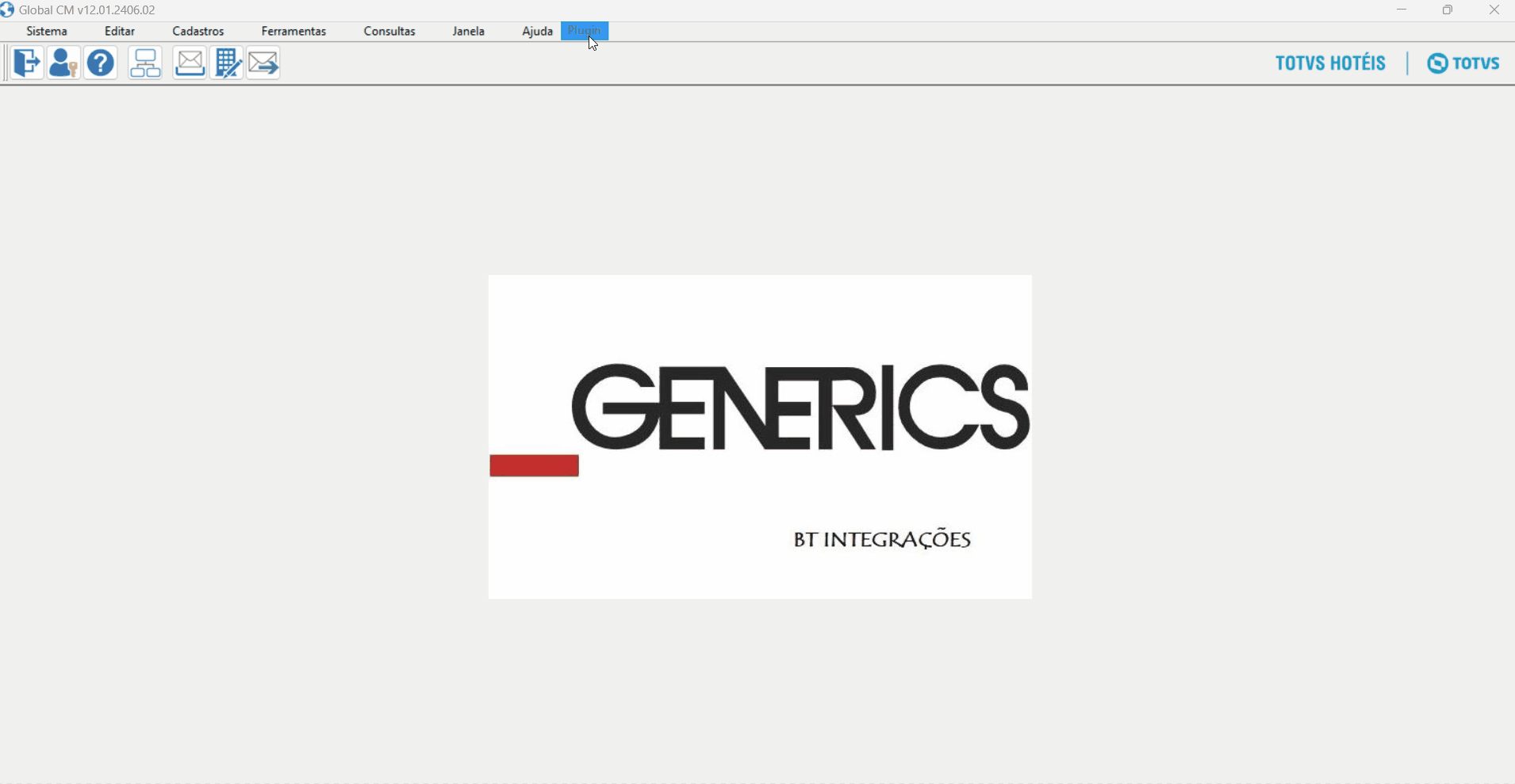This screenshot has width=1515, height=784.
Task: Open the hierarchy chart toolbar icon
Action: pos(145,63)
